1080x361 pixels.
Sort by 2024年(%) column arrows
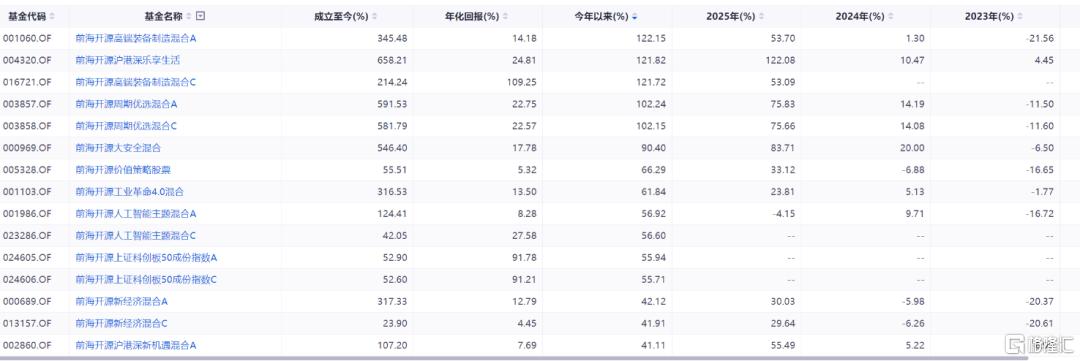tap(890, 17)
